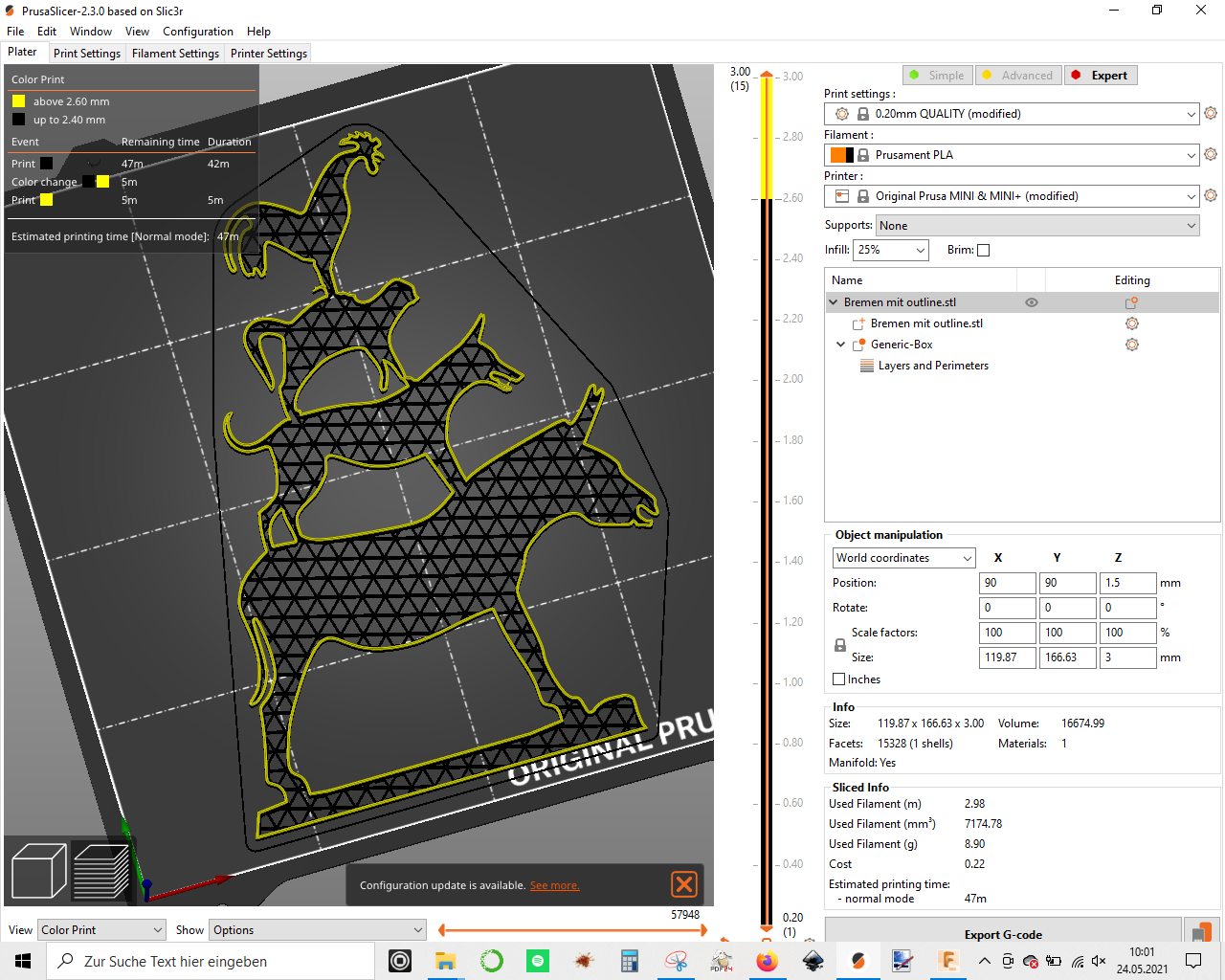The image size is (1225, 980).
Task: Open Inkscape from the taskbar
Action: tap(813, 961)
